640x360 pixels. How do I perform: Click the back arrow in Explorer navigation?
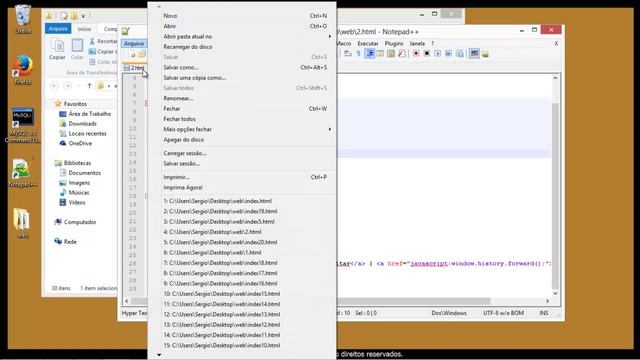pyautogui.click(x=54, y=86)
